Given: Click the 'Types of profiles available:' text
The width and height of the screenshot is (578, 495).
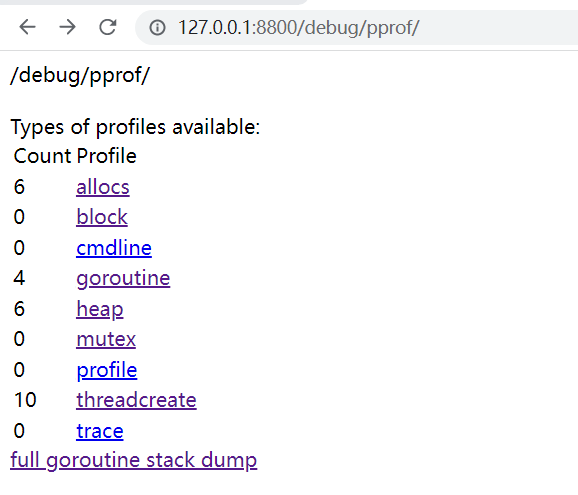Looking at the screenshot, I should [135, 128].
